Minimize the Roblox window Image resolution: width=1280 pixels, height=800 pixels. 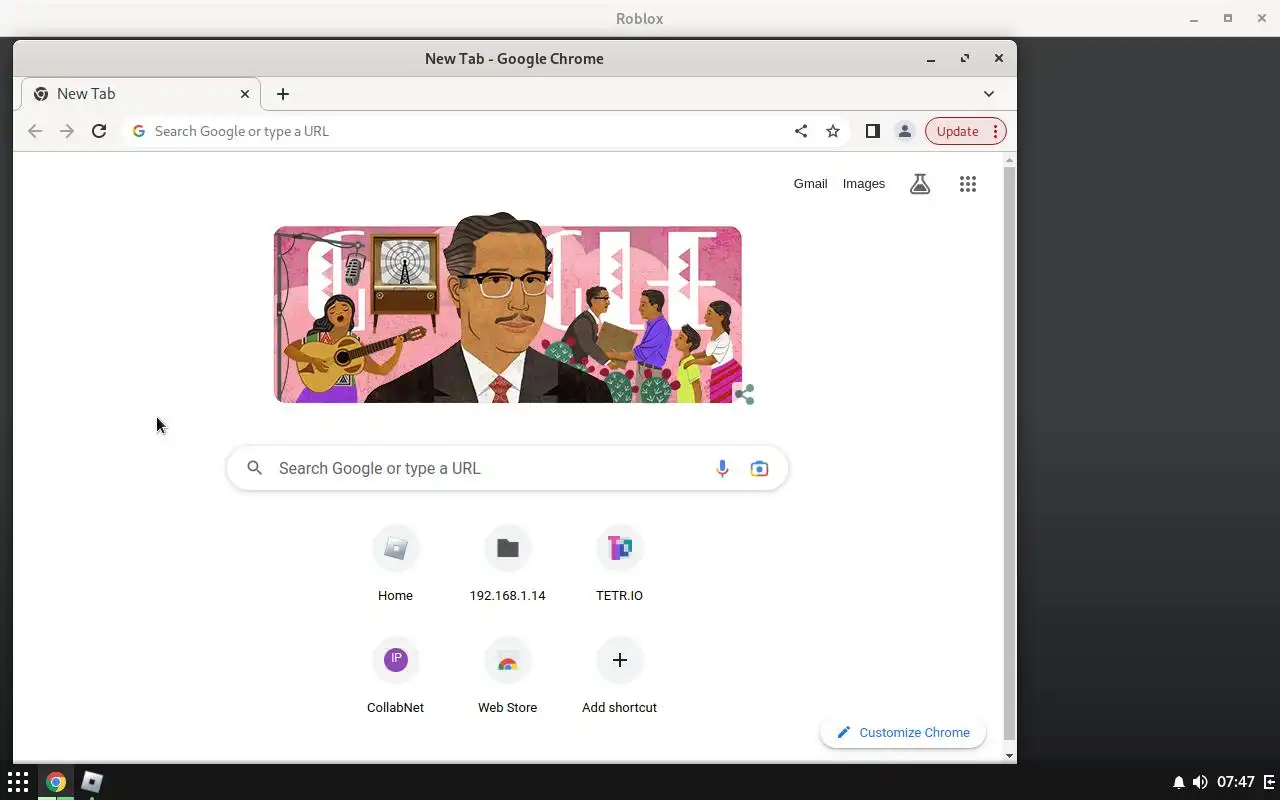(x=1194, y=18)
